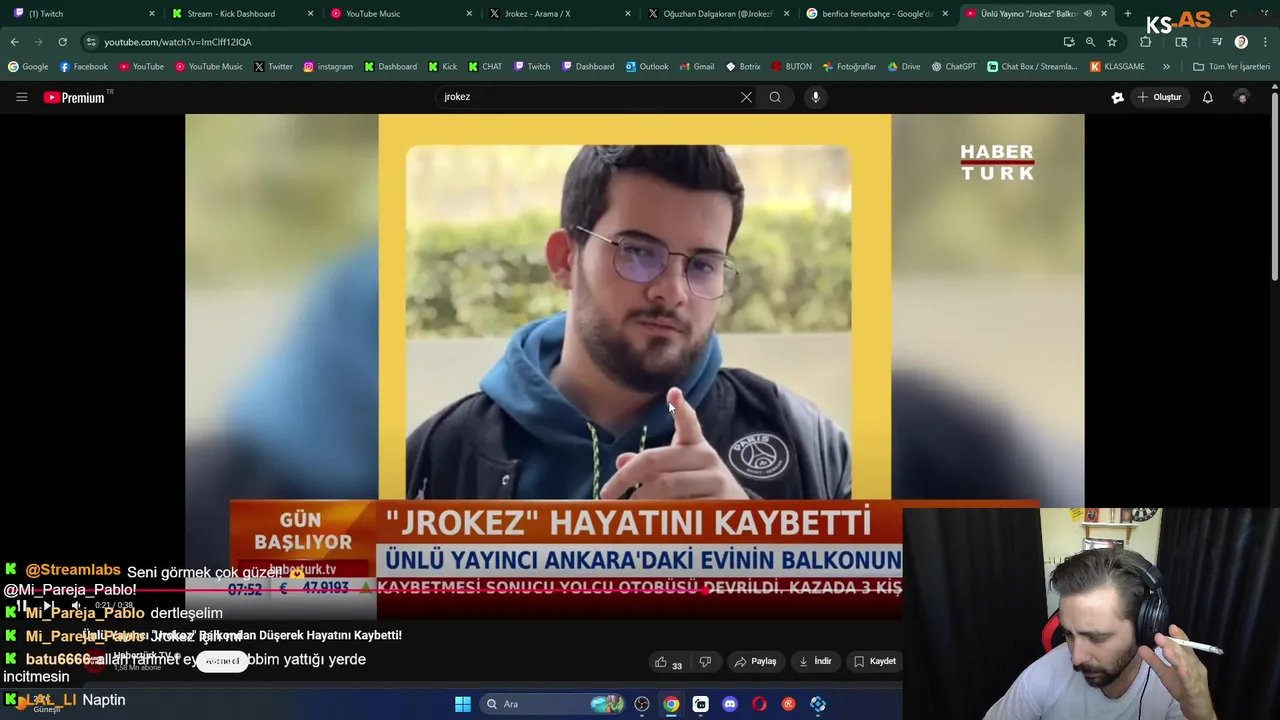Open the KLASGAME bookmark
This screenshot has height=720, width=1280.
click(x=1117, y=67)
